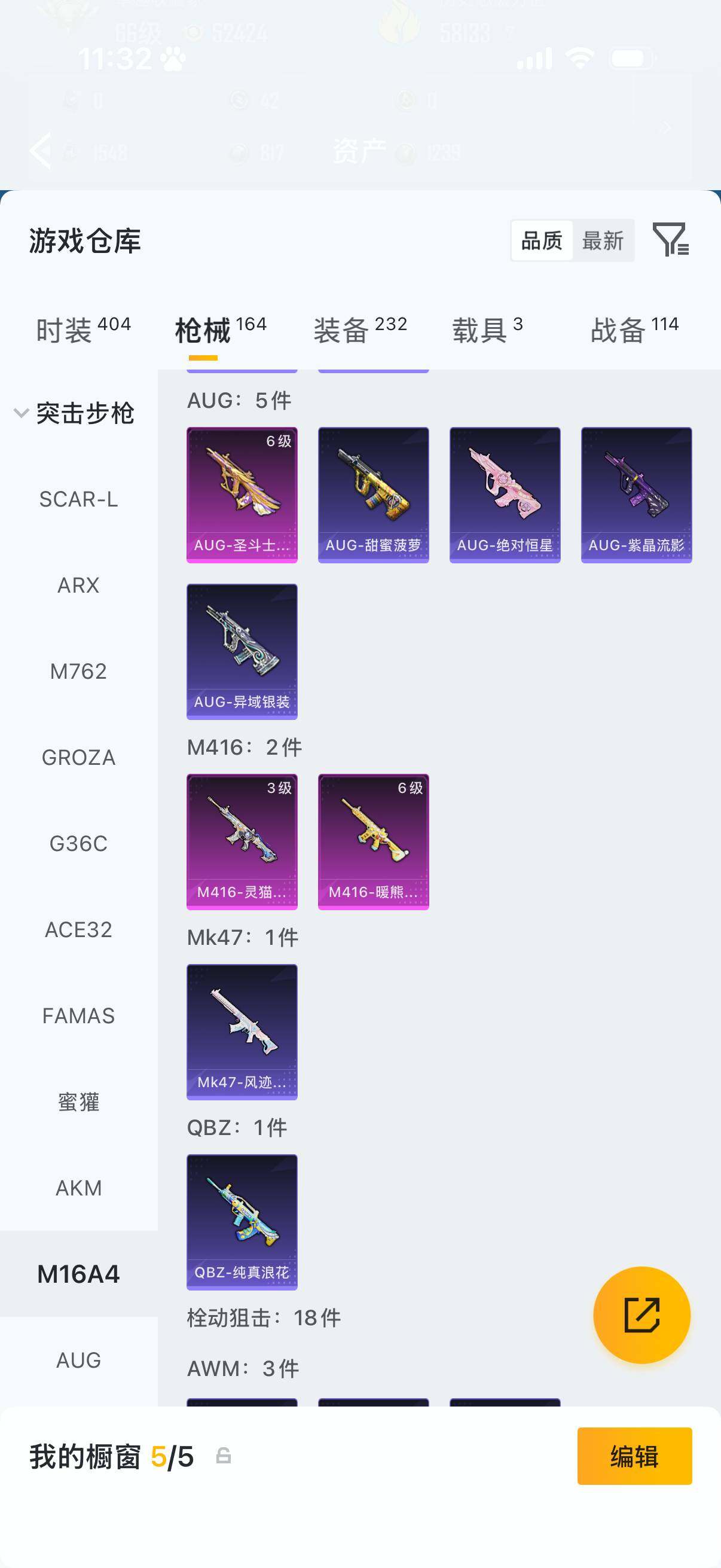Click the 编辑 button
The width and height of the screenshot is (721, 1568).
(x=634, y=1456)
